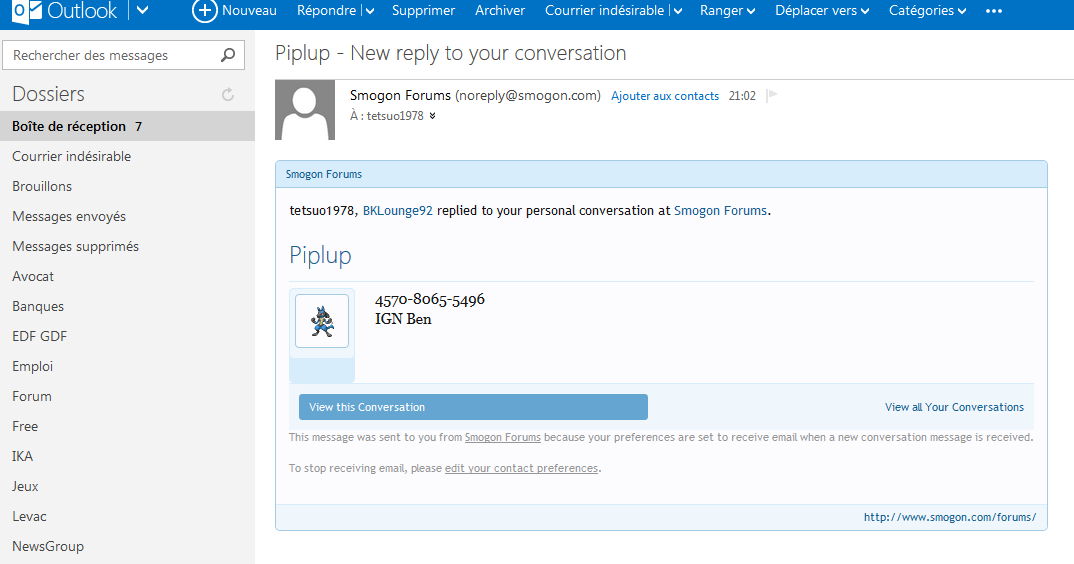
Task: Click the Ajouter aux contacts link
Action: 665,96
